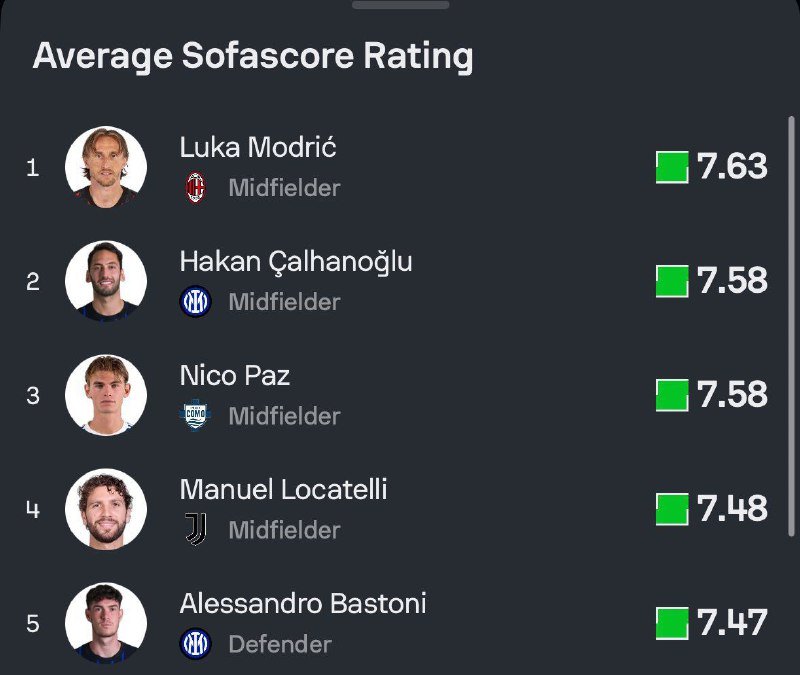800x675 pixels.
Task: Click Inter badge beside Alessandro Bastoni
Action: pos(195,644)
